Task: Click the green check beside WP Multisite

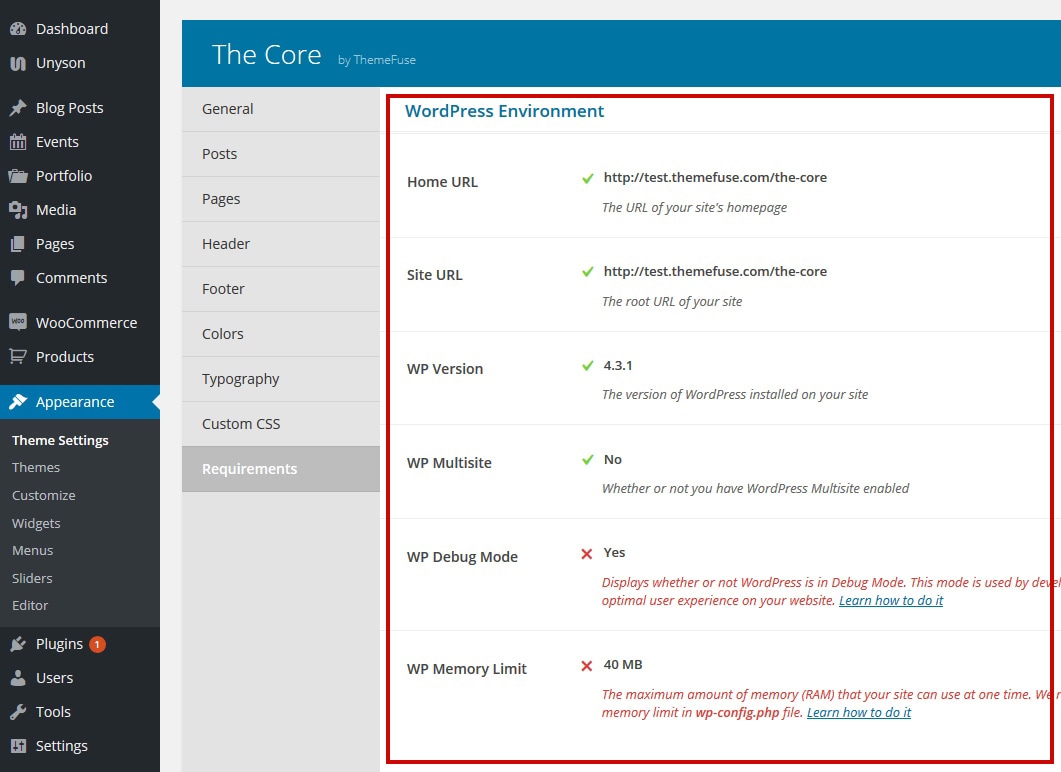Action: (x=587, y=460)
